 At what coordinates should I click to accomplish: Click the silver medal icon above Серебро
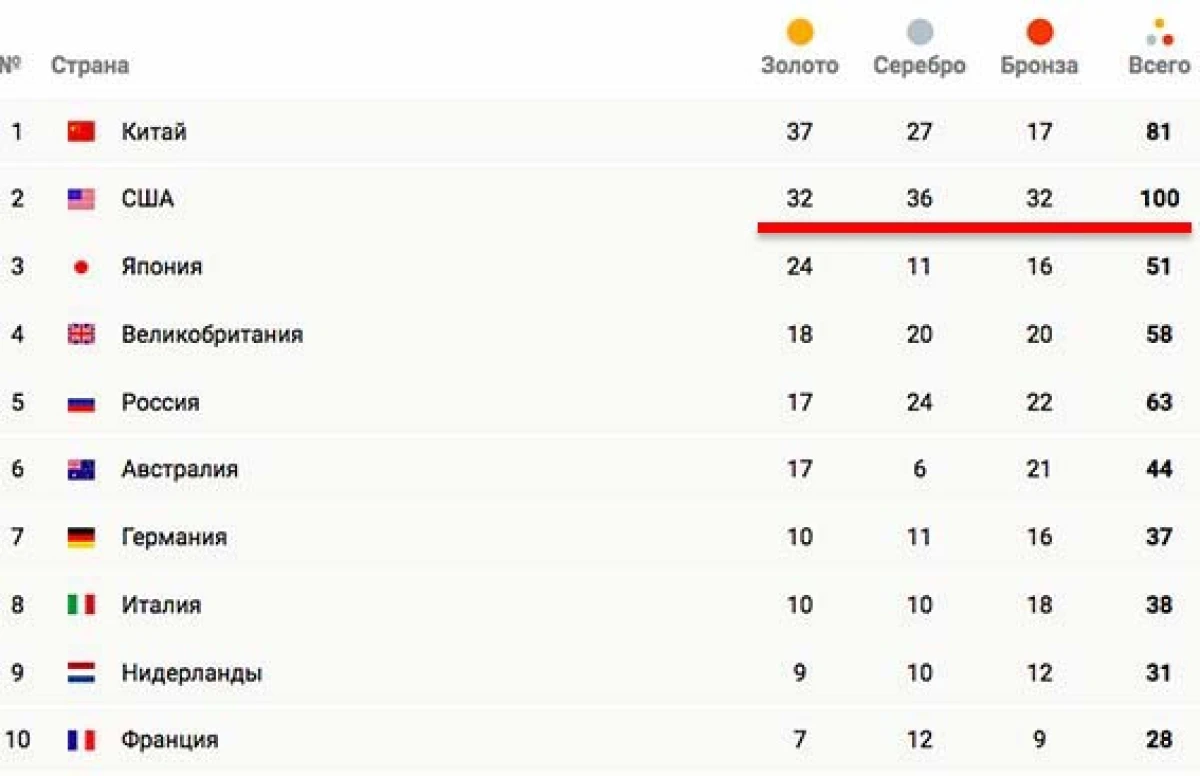[x=920, y=32]
